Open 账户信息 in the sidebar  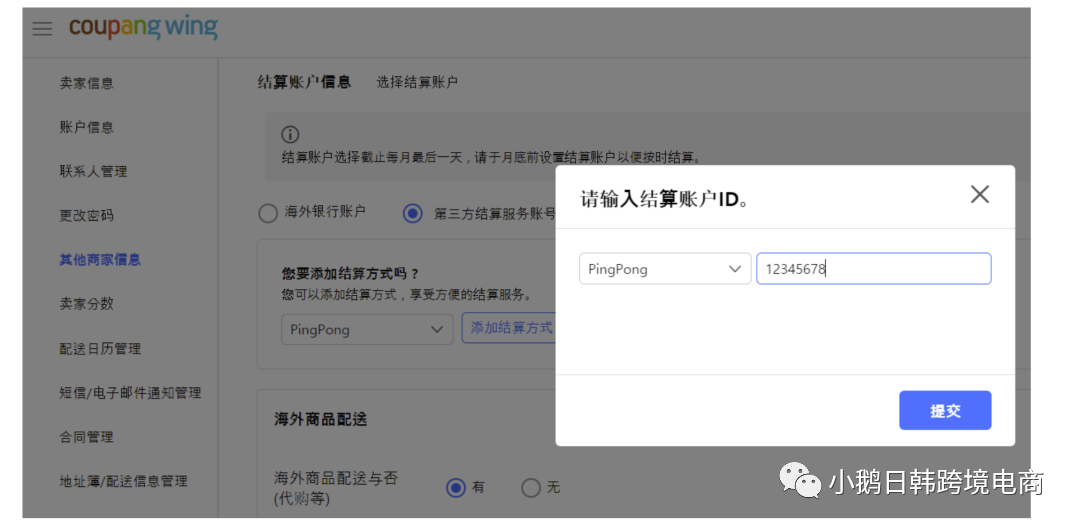87,127
